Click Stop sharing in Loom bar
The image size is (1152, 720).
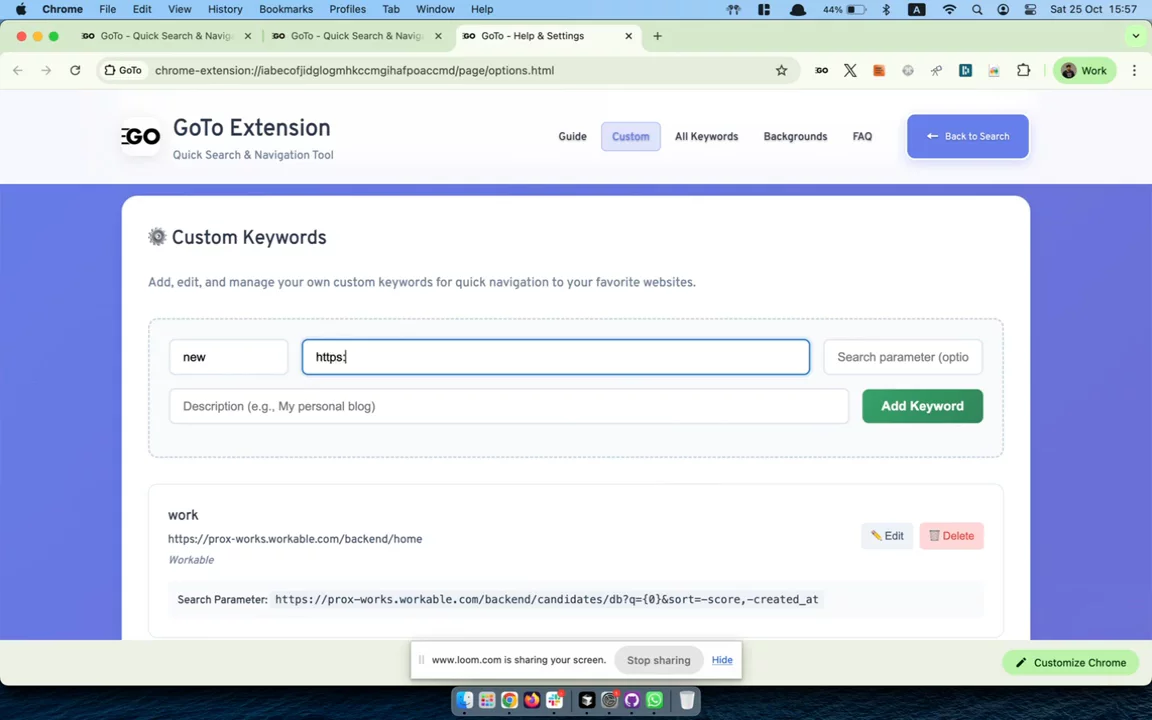pos(658,660)
